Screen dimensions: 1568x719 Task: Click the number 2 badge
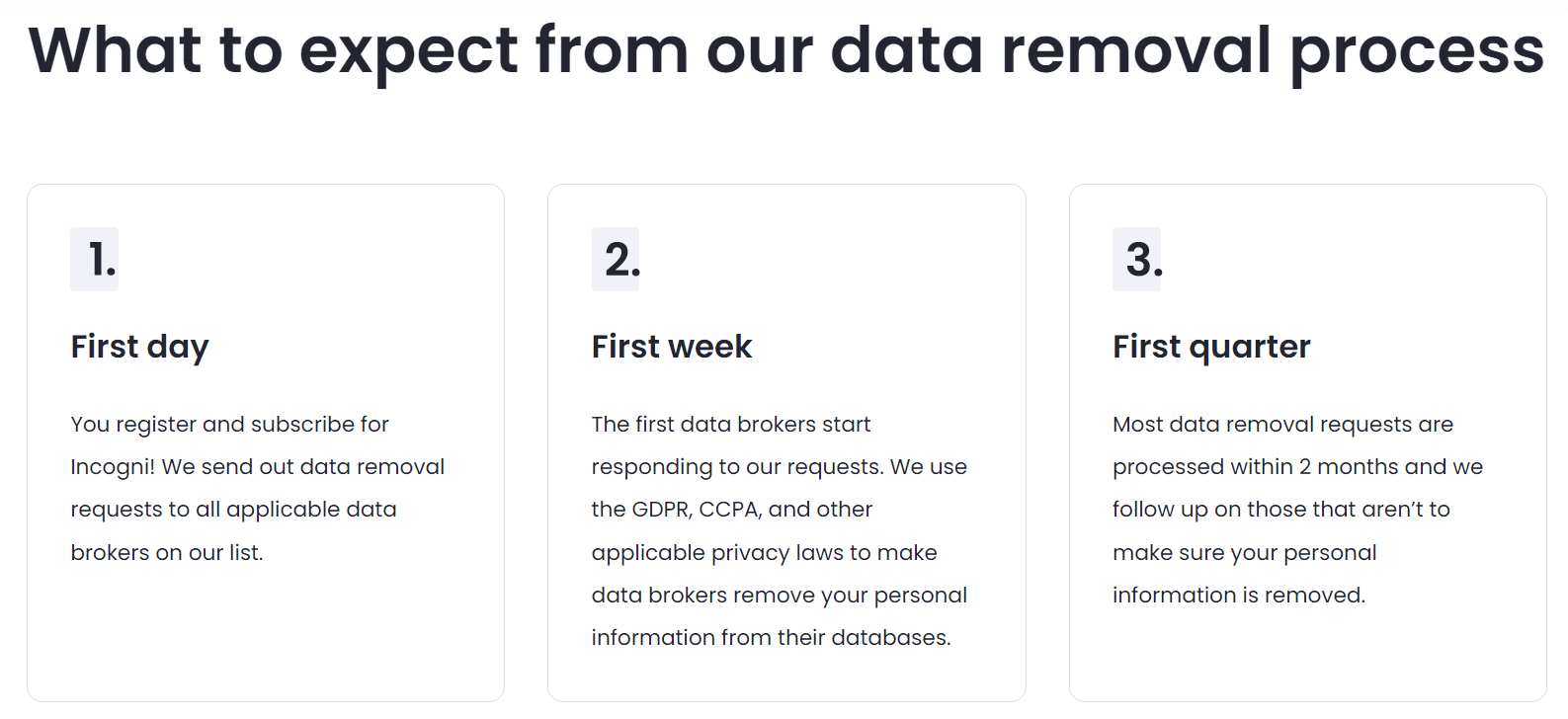[616, 260]
